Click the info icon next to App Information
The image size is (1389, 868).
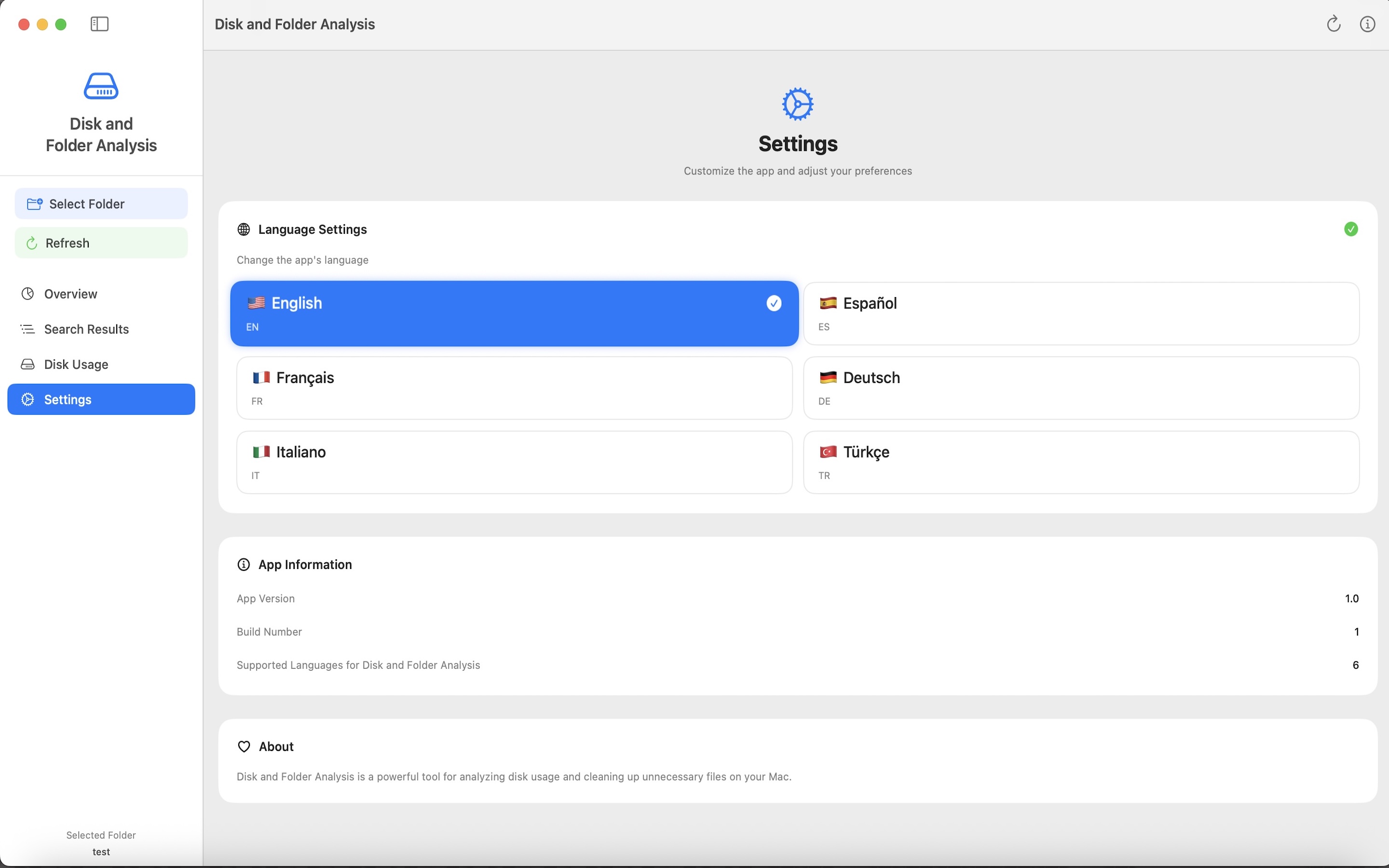click(244, 565)
